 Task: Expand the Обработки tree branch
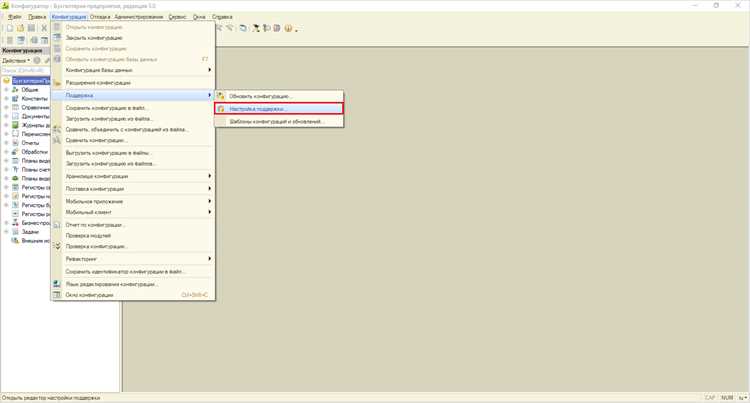point(6,152)
